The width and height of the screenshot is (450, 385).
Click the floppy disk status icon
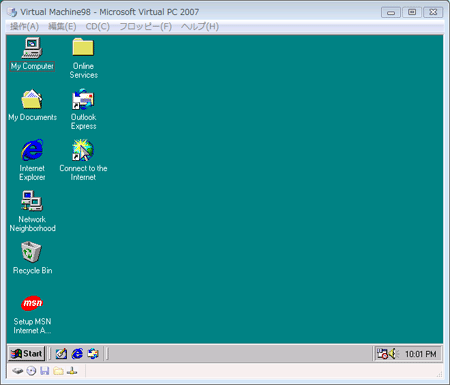45,371
